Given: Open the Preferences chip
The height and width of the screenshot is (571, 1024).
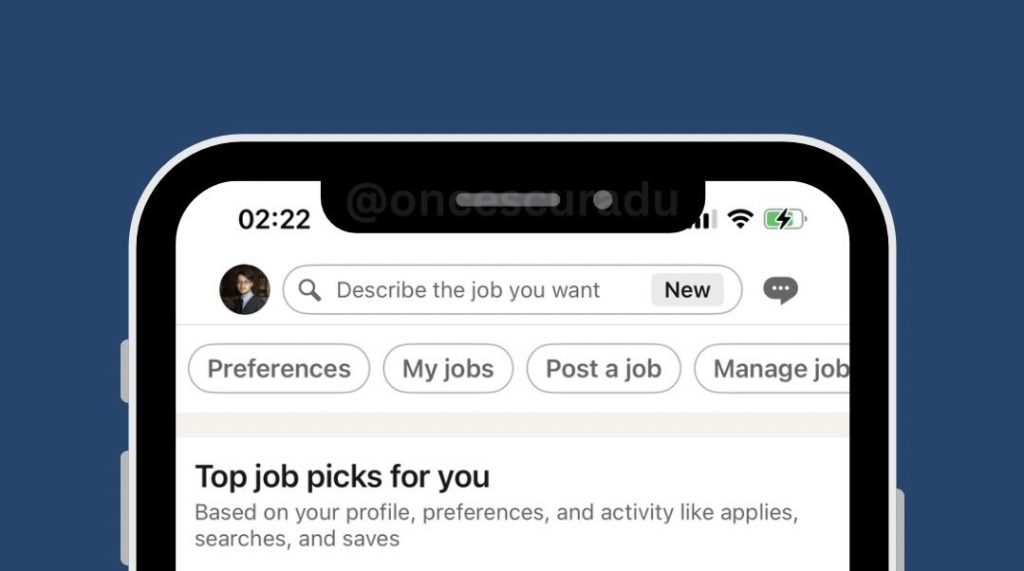Looking at the screenshot, I should click(279, 368).
